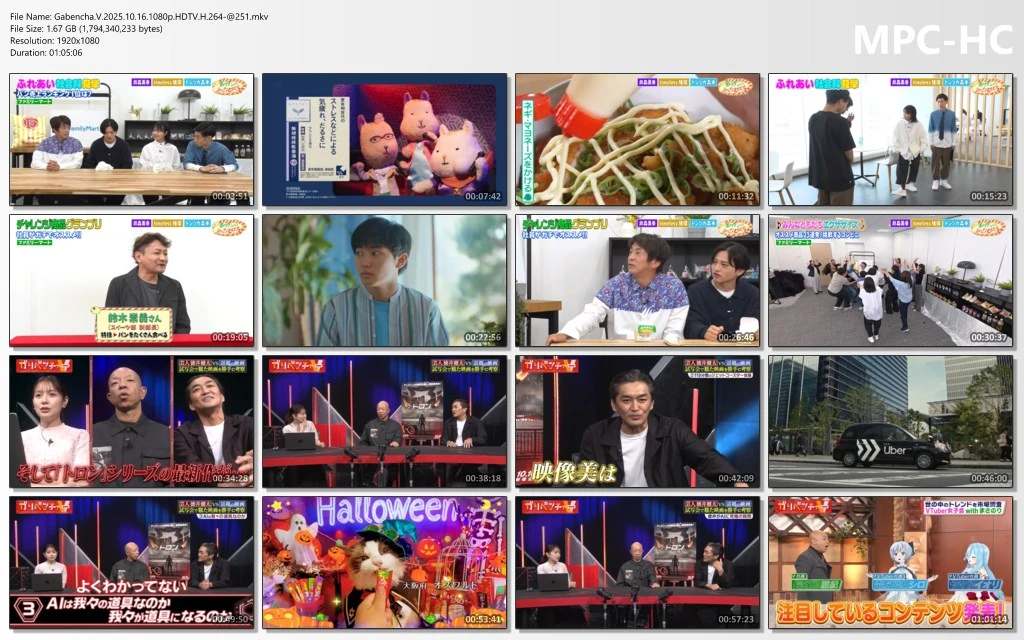Select the studio desk thumbnail at 00:38:18
Image resolution: width=1024 pixels, height=640 pixels.
click(384, 421)
